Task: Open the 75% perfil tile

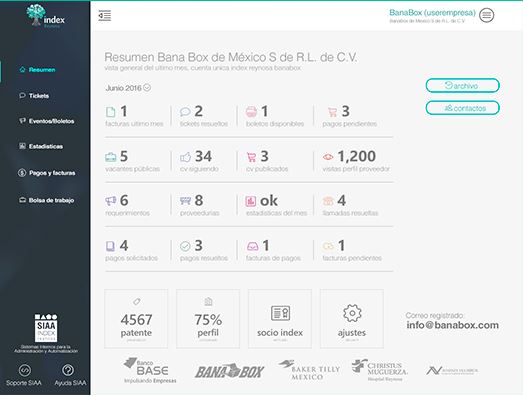Action: coord(208,319)
